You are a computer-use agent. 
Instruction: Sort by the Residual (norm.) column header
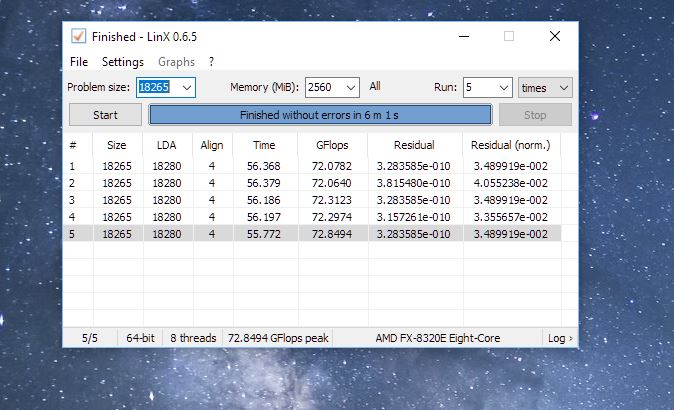coord(511,145)
